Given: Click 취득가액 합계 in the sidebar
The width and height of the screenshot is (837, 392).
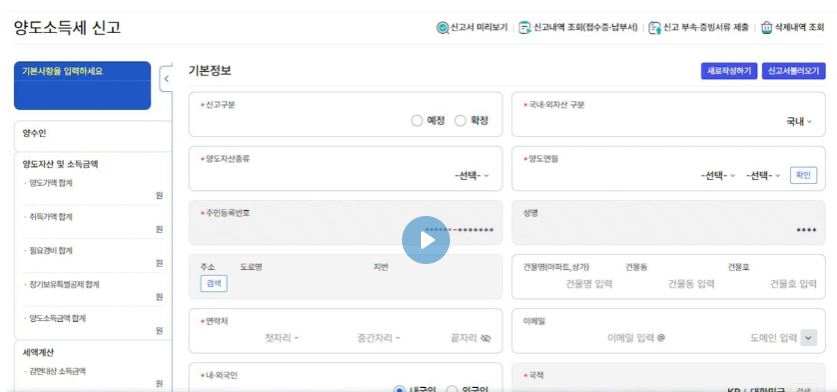Looking at the screenshot, I should pos(51,217).
